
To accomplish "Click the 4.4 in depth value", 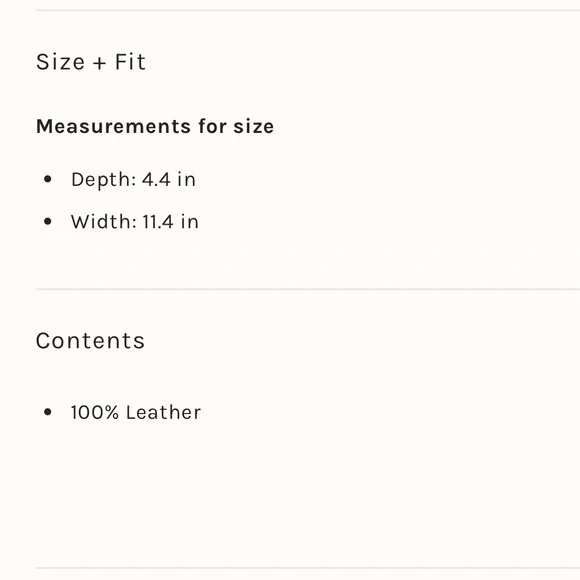I will click(169, 180).
